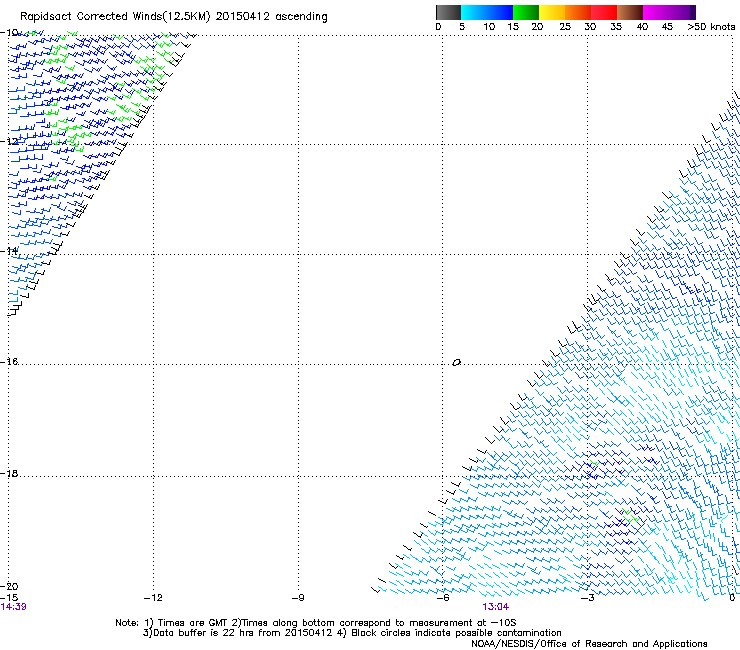Click the orange 25-30 knots legend swatch
Image resolution: width=740 pixels, height=650 pixels.
click(578, 12)
